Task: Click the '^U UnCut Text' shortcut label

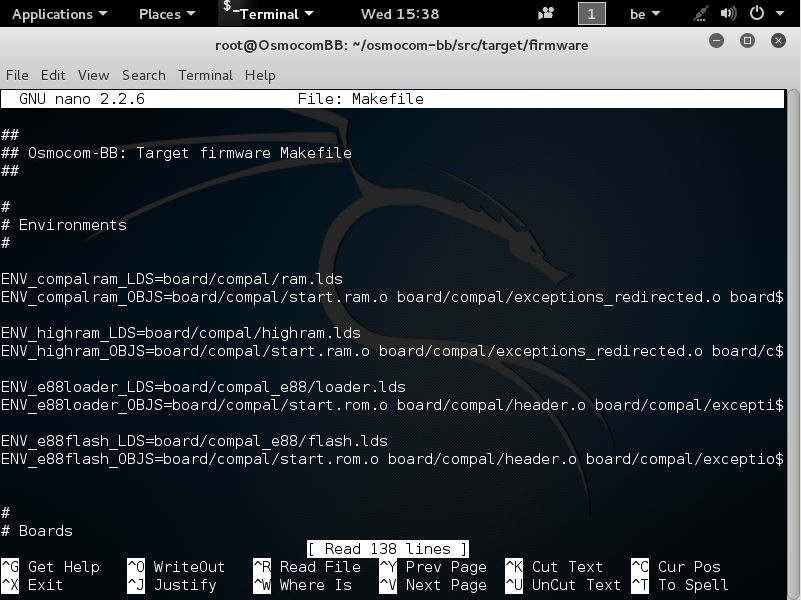Action: (x=563, y=585)
